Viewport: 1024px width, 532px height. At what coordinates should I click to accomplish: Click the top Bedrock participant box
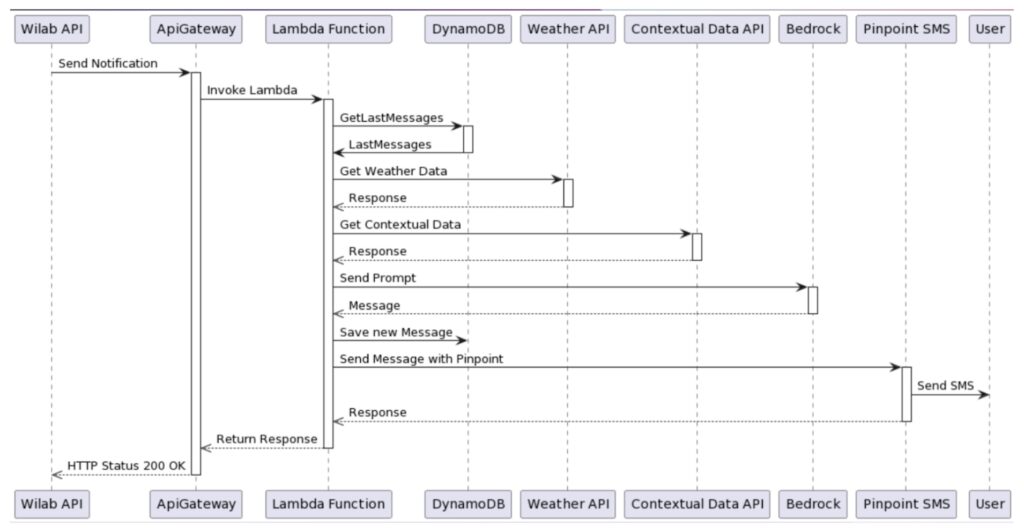point(813,29)
